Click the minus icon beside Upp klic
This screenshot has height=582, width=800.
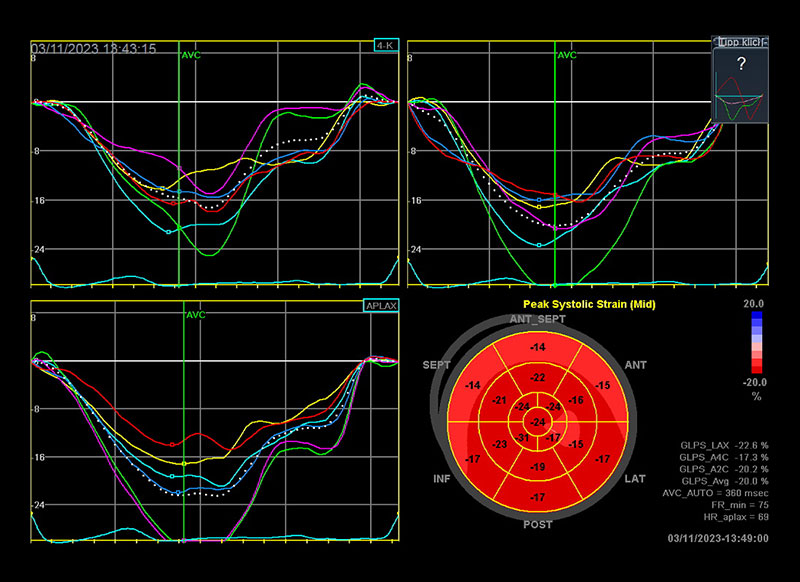[766, 42]
